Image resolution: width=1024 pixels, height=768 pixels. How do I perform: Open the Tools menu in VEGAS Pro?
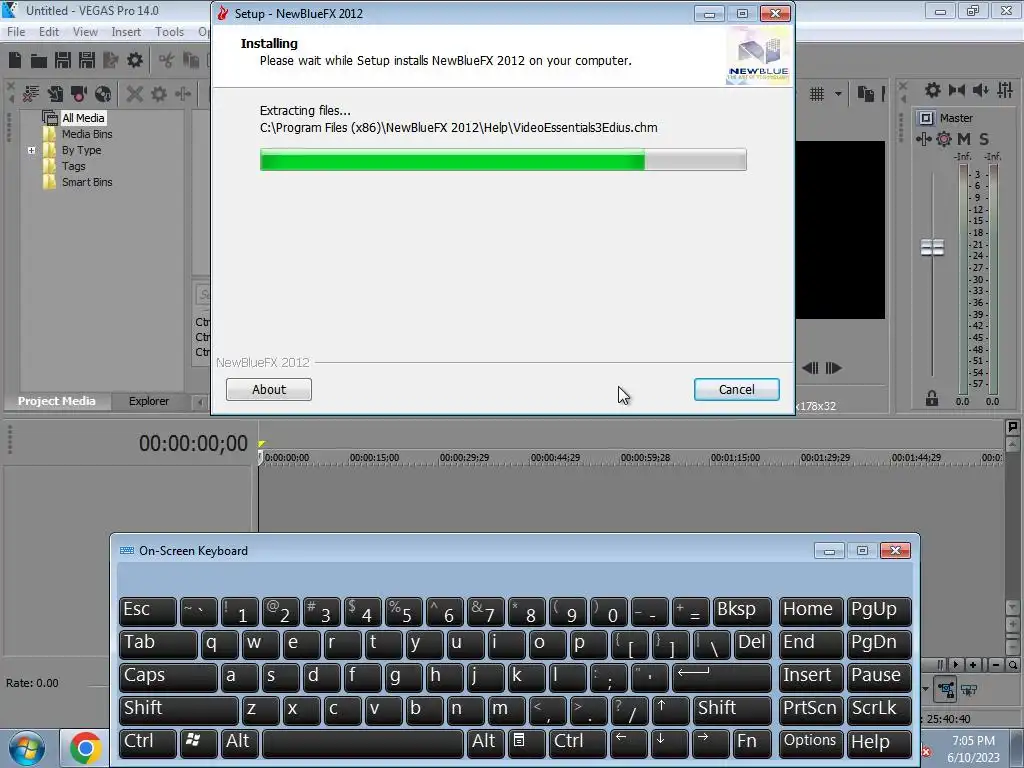tap(169, 31)
